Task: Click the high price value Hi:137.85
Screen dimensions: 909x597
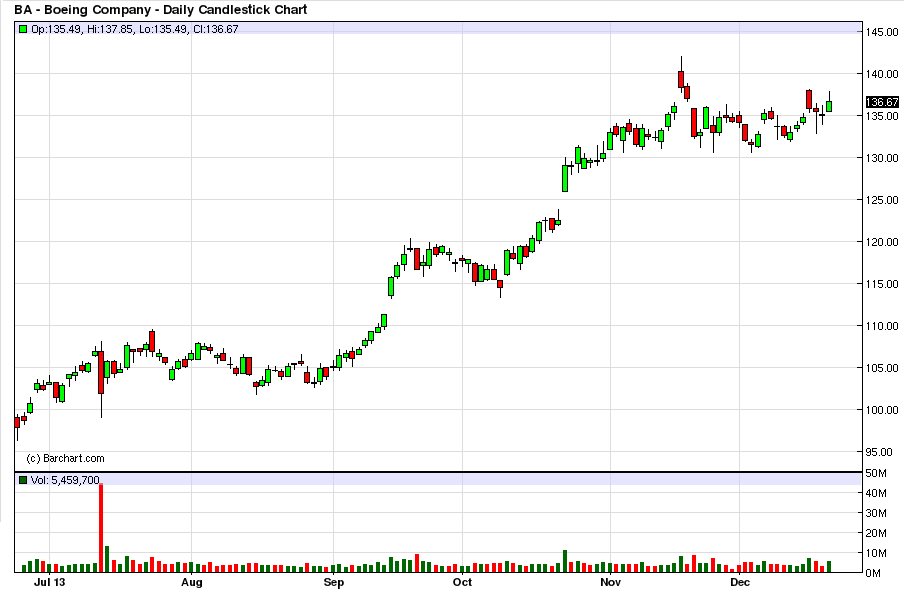Action: [x=110, y=29]
